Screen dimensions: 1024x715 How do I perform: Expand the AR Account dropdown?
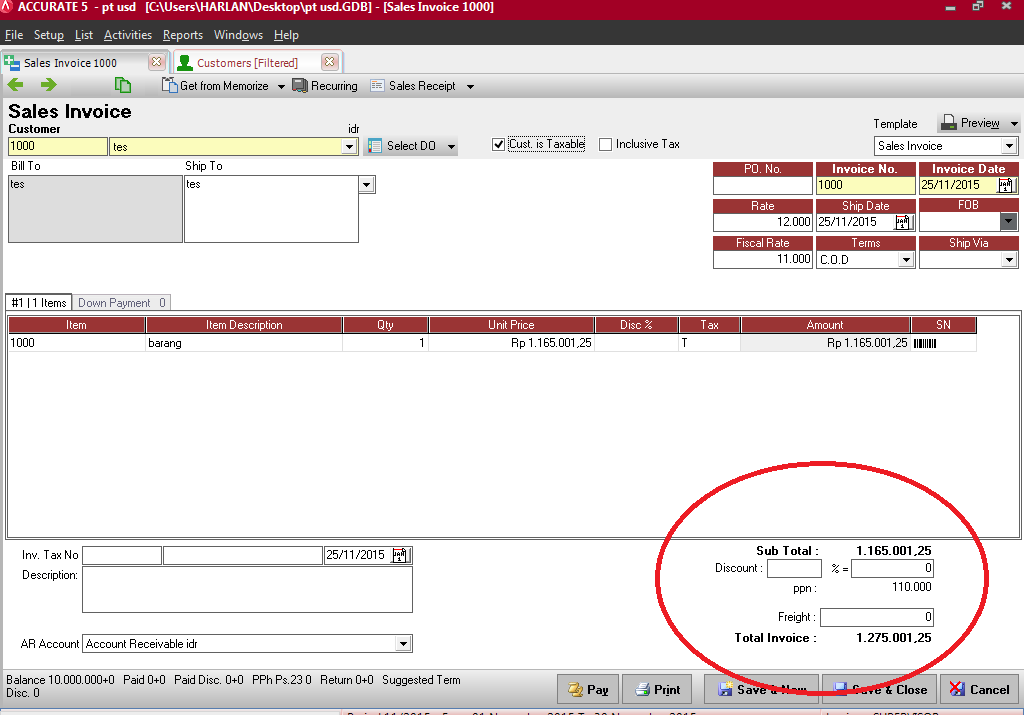403,644
